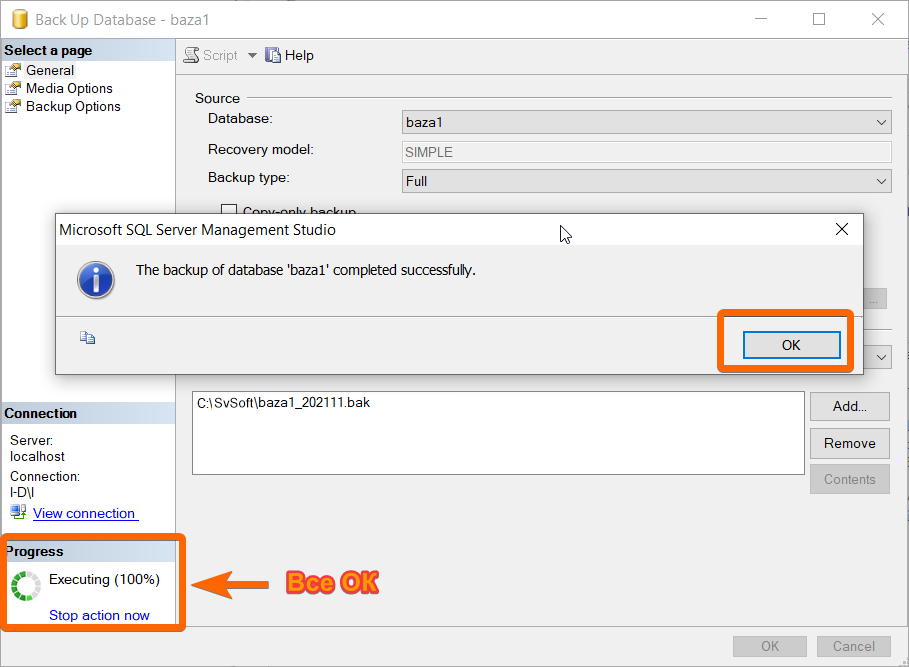Click the Script toolbar button
The width and height of the screenshot is (909, 667).
[211, 55]
